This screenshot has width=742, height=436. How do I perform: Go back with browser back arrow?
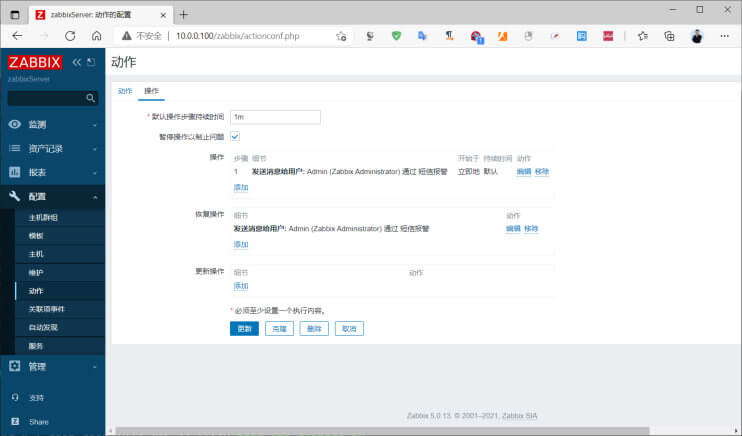tap(17, 36)
